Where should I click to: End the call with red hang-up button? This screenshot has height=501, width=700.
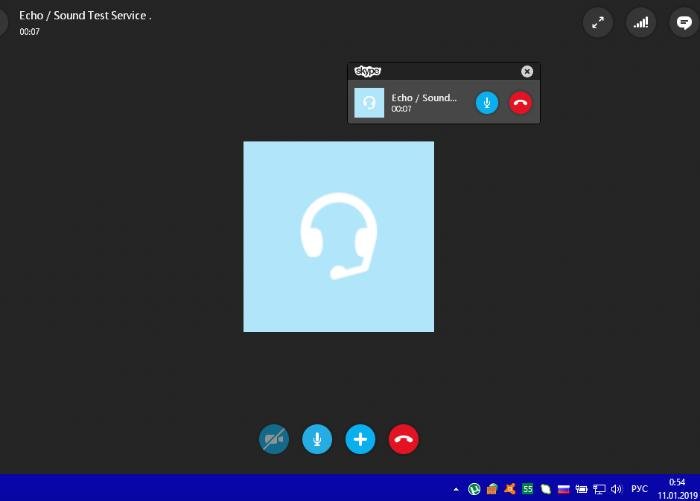coord(404,439)
